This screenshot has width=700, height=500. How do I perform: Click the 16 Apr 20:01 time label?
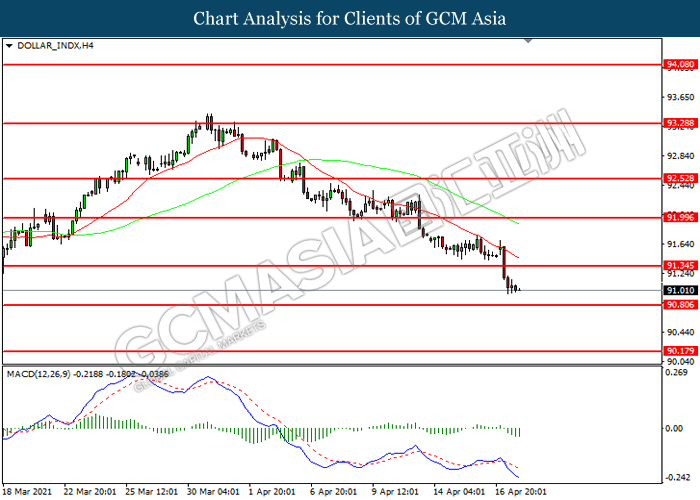click(521, 492)
